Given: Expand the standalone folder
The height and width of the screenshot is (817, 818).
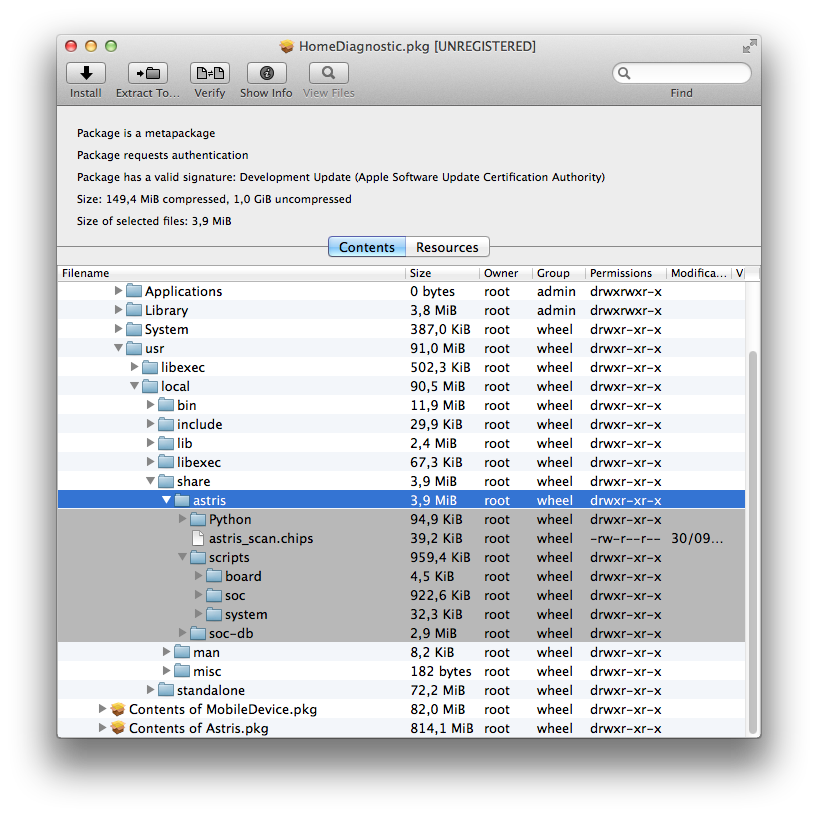Looking at the screenshot, I should [x=150, y=690].
